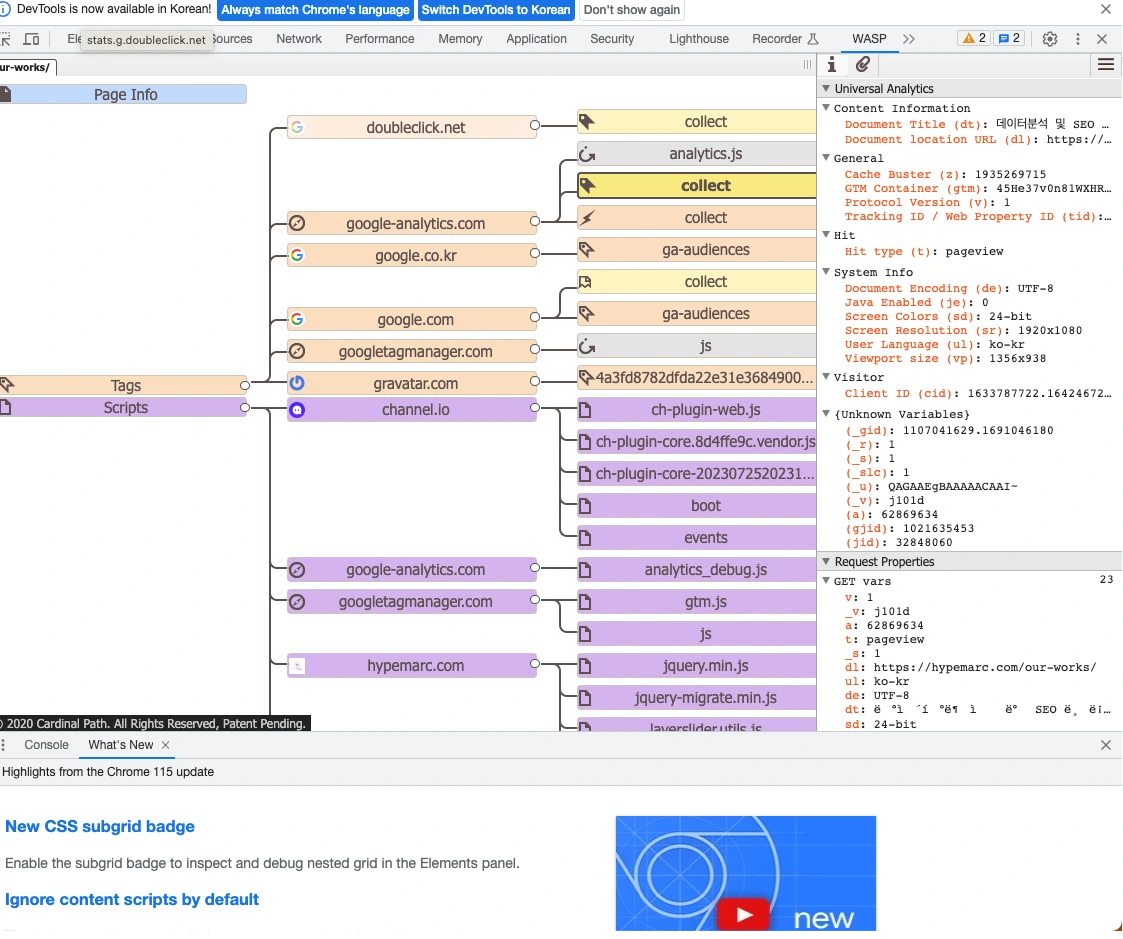Collapse the Universal Analytics section

[x=826, y=89]
